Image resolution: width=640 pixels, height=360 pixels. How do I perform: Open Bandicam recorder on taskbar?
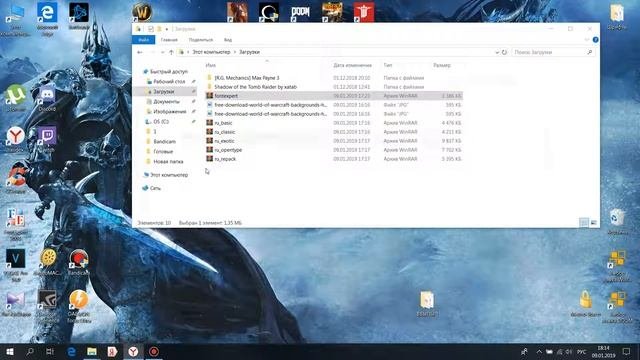click(154, 351)
